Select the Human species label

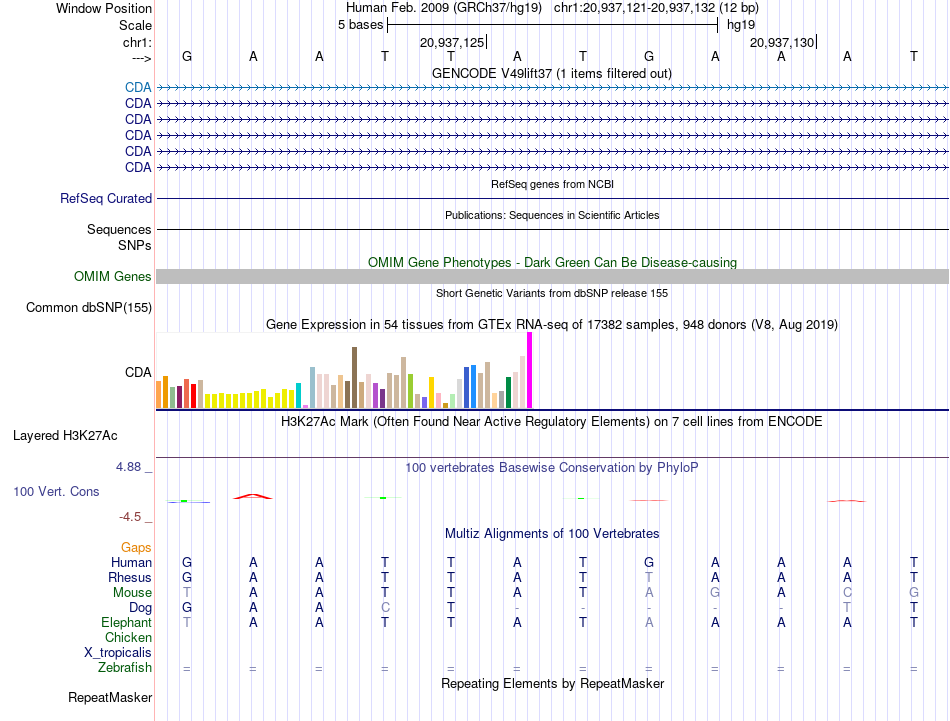pos(131,562)
